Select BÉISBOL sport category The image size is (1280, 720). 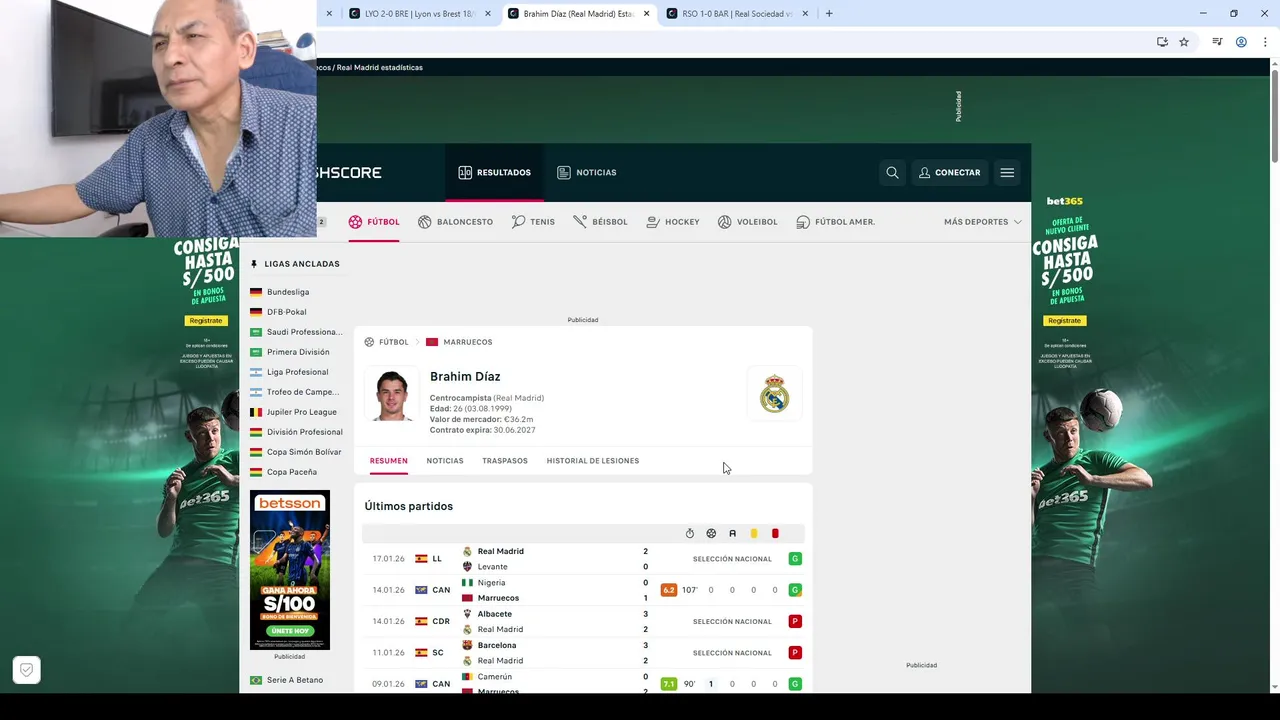(x=600, y=222)
